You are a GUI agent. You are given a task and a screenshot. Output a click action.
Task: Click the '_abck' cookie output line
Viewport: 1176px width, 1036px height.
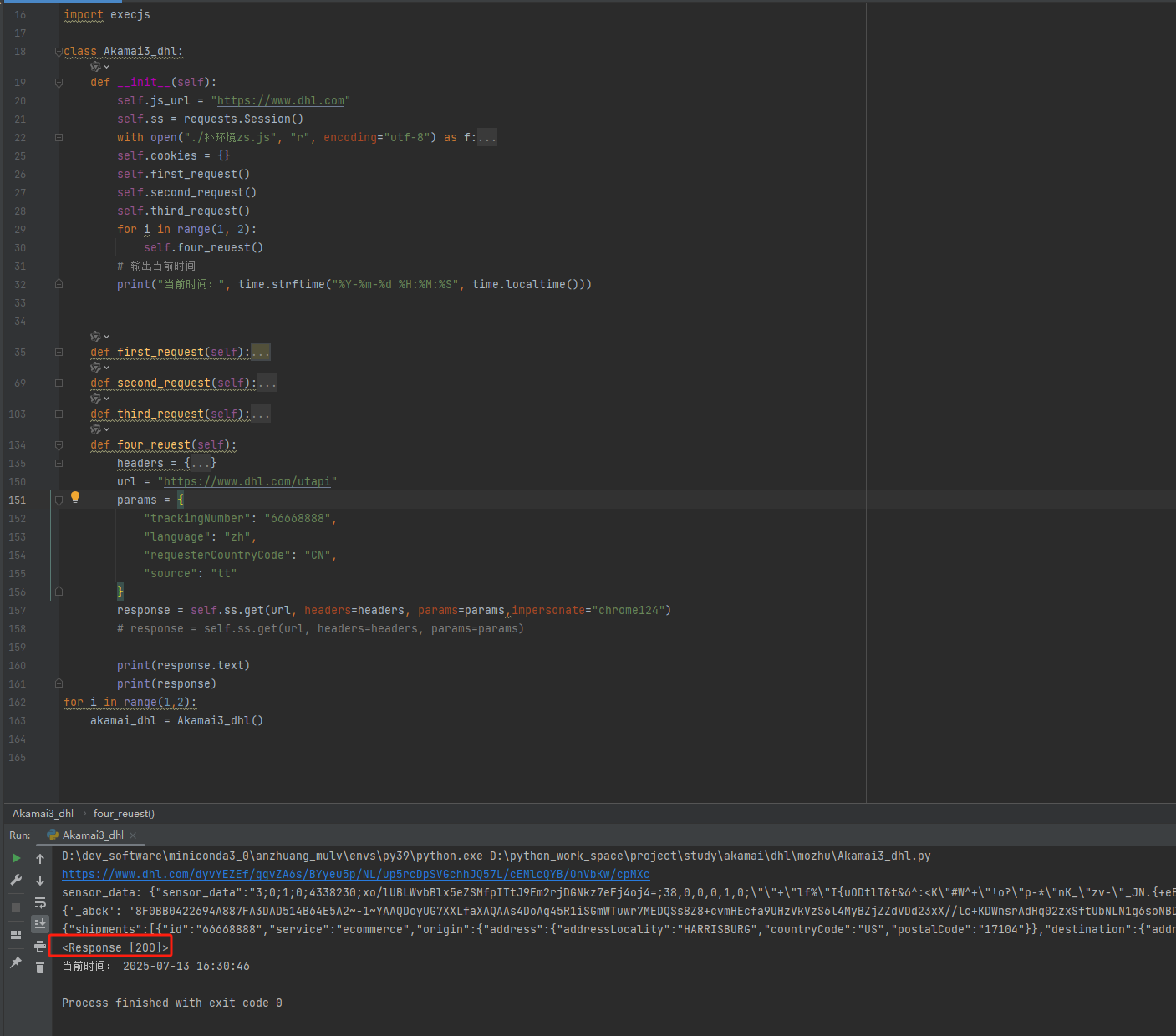[619, 912]
